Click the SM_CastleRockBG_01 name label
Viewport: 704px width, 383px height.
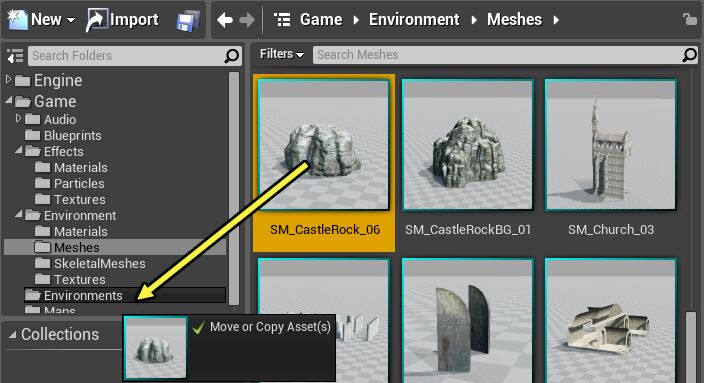(468, 229)
